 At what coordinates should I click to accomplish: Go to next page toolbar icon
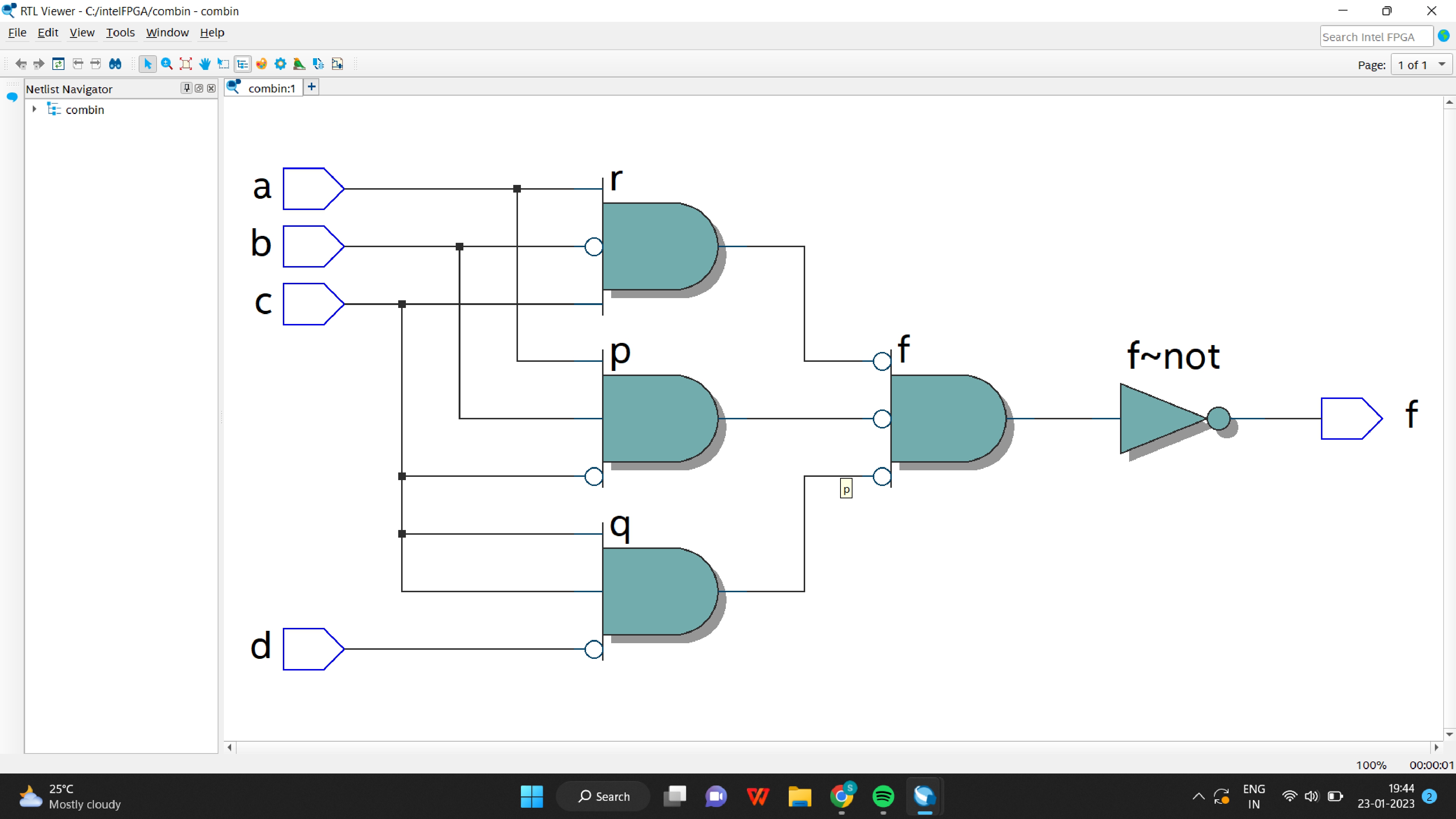pos(96,64)
